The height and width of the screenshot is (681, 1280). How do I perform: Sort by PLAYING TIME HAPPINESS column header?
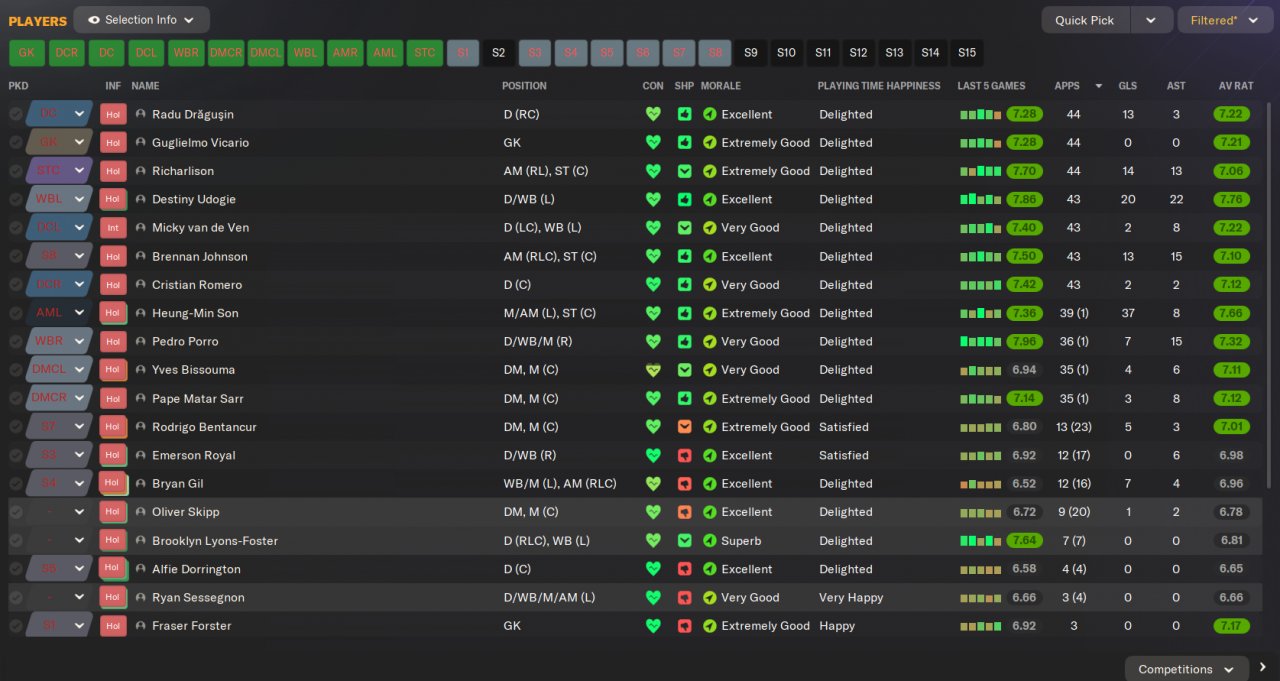click(x=879, y=86)
